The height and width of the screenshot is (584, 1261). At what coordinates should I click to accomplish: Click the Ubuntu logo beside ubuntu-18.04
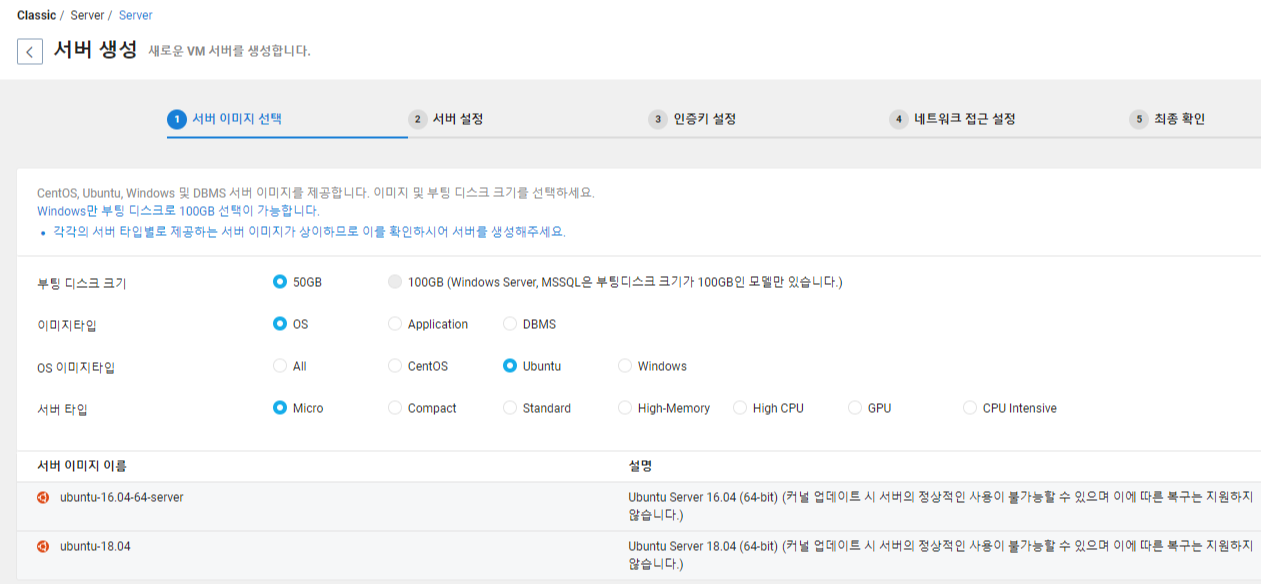coord(43,546)
